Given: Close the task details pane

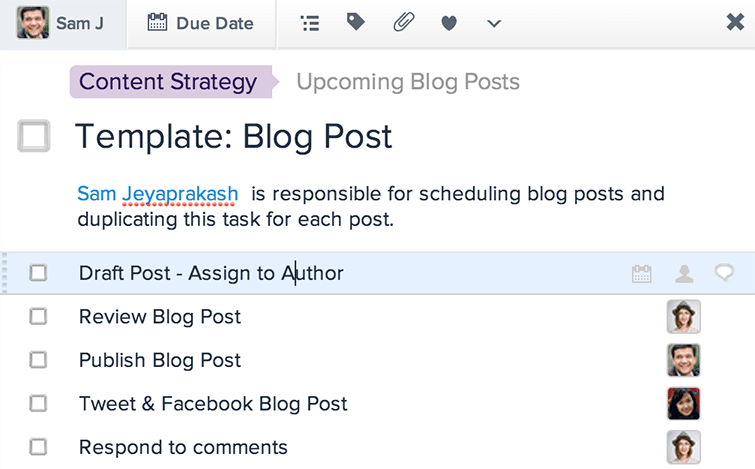Looking at the screenshot, I should pos(735,22).
